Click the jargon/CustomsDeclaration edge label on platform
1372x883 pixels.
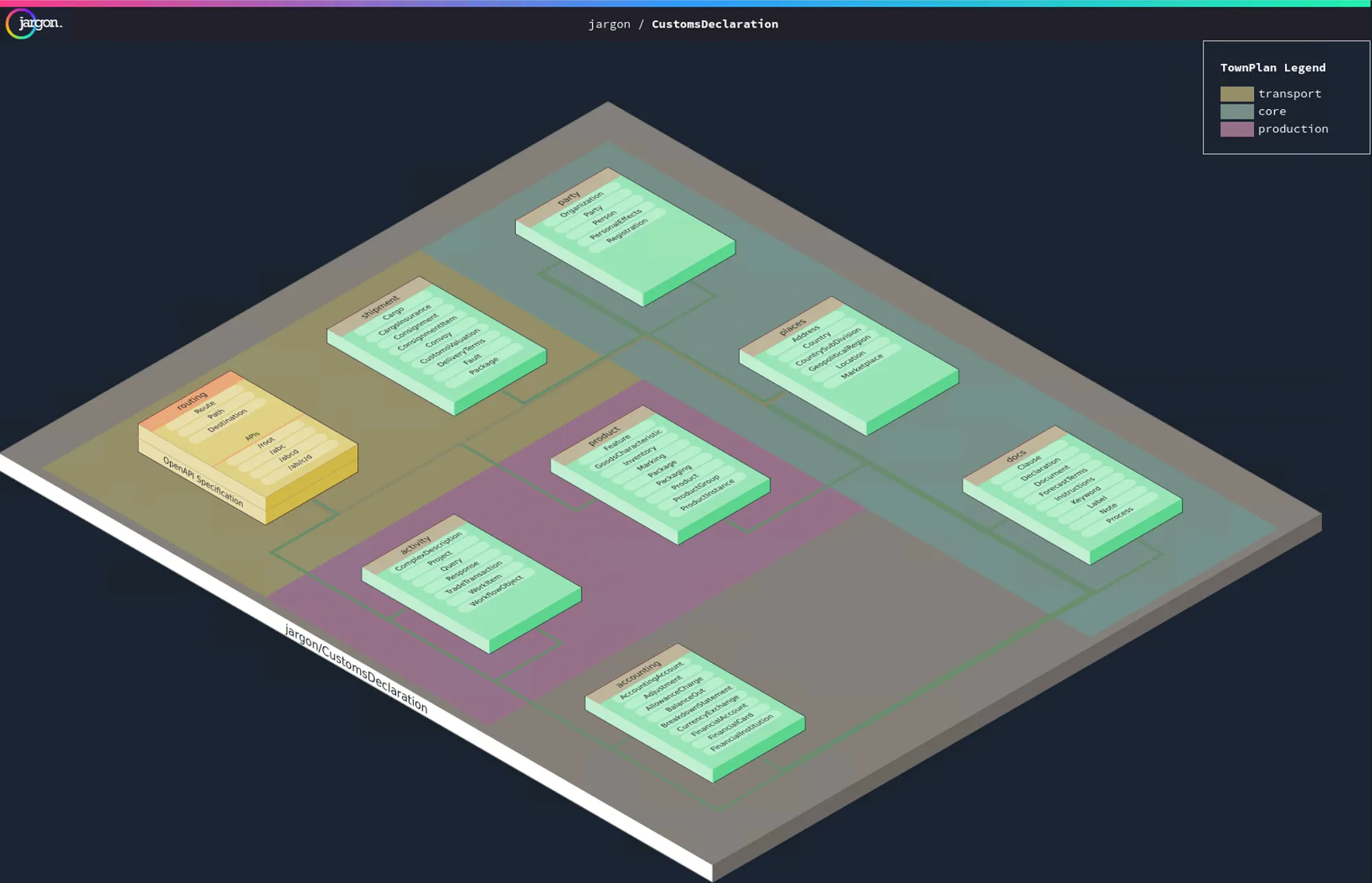(356, 668)
